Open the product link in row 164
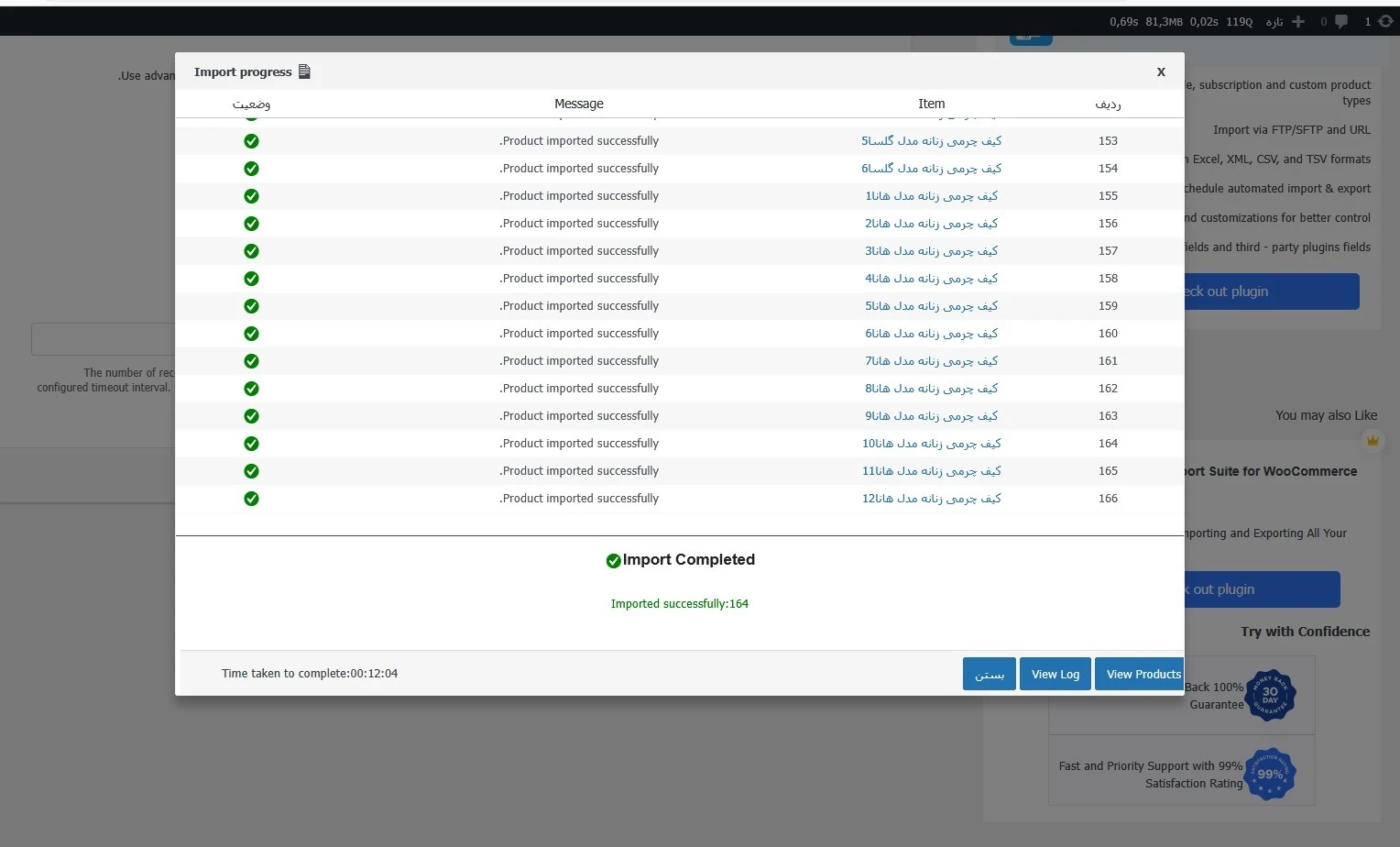 pyautogui.click(x=931, y=444)
